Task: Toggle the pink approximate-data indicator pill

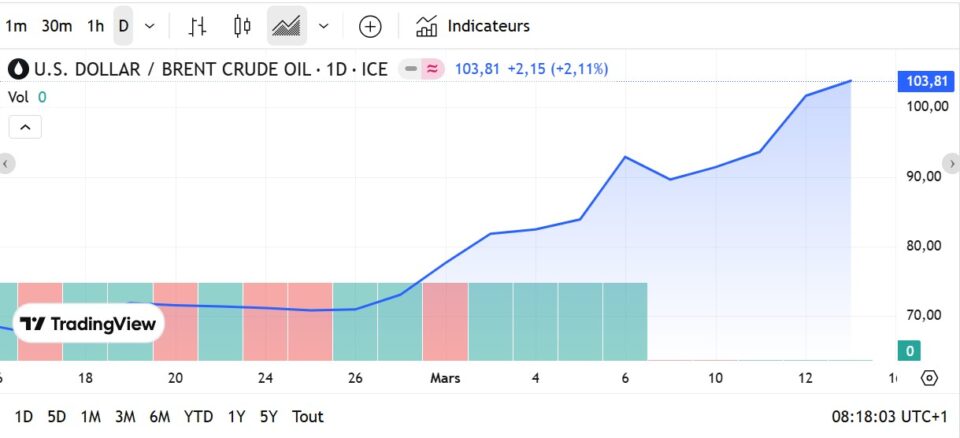Action: pyautogui.click(x=432, y=69)
